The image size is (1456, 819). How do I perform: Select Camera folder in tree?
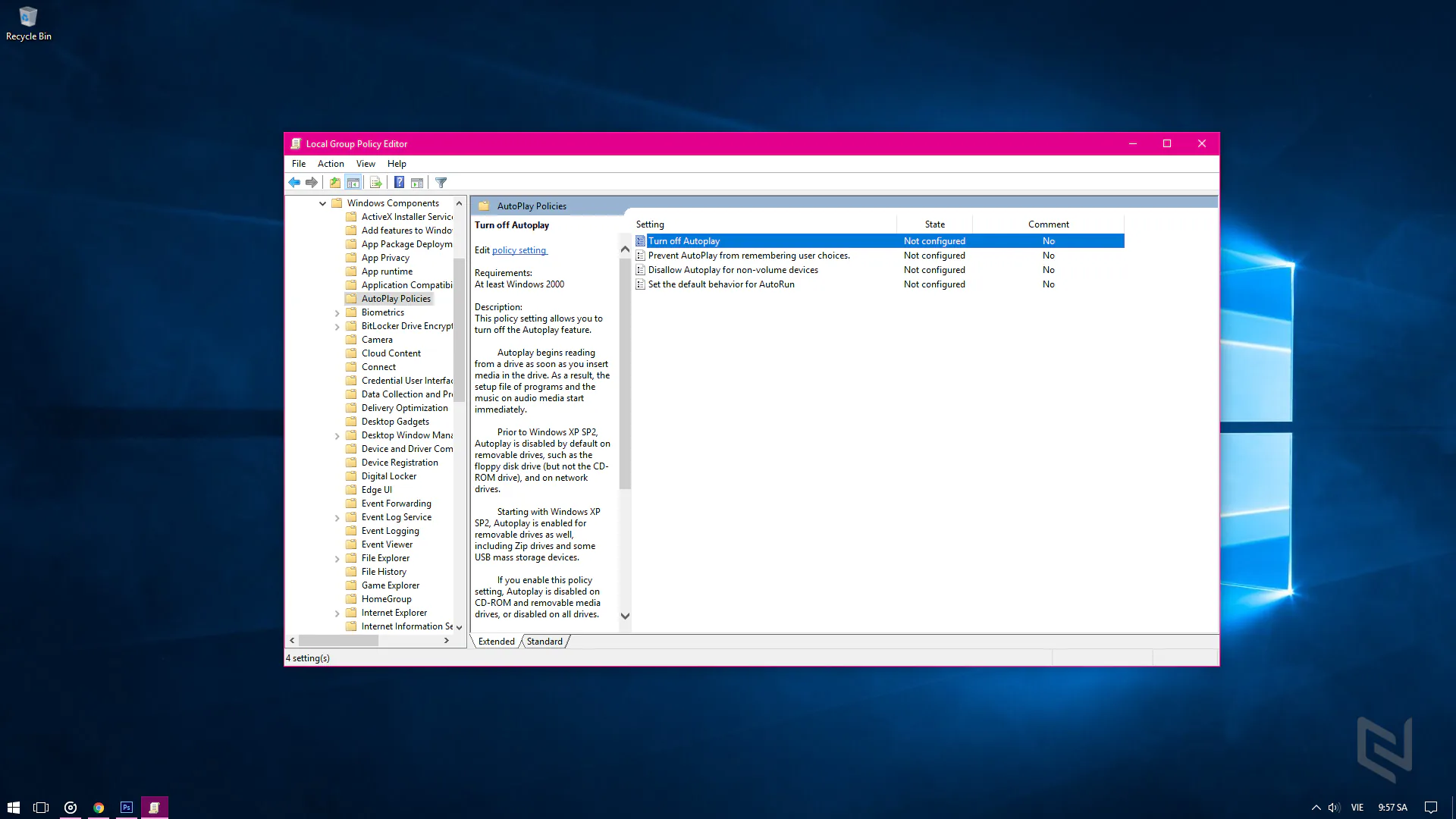click(x=377, y=340)
